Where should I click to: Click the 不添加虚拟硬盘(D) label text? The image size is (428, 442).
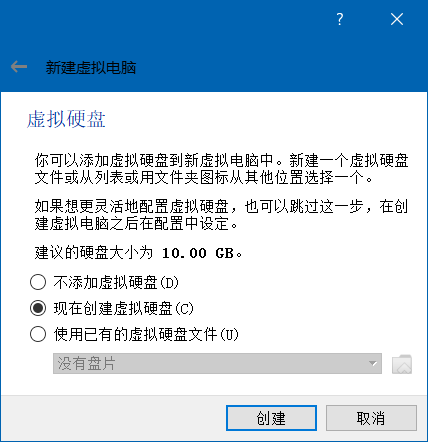pos(116,282)
